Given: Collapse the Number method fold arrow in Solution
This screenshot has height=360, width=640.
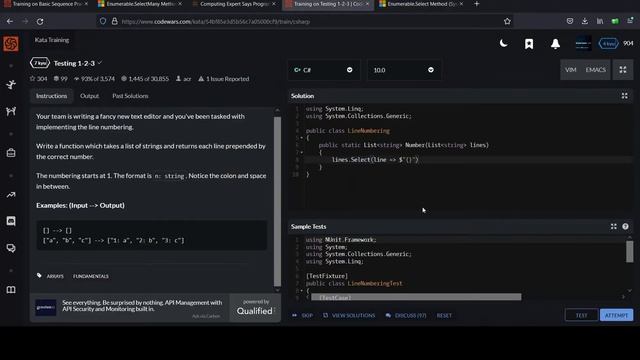Looking at the screenshot, I should click(x=302, y=152).
